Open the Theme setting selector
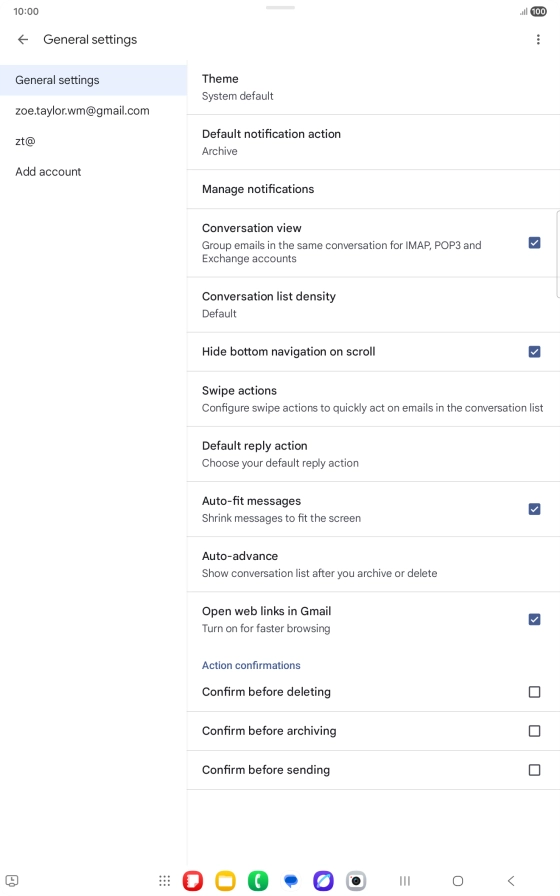The height and width of the screenshot is (896, 560). [x=373, y=87]
